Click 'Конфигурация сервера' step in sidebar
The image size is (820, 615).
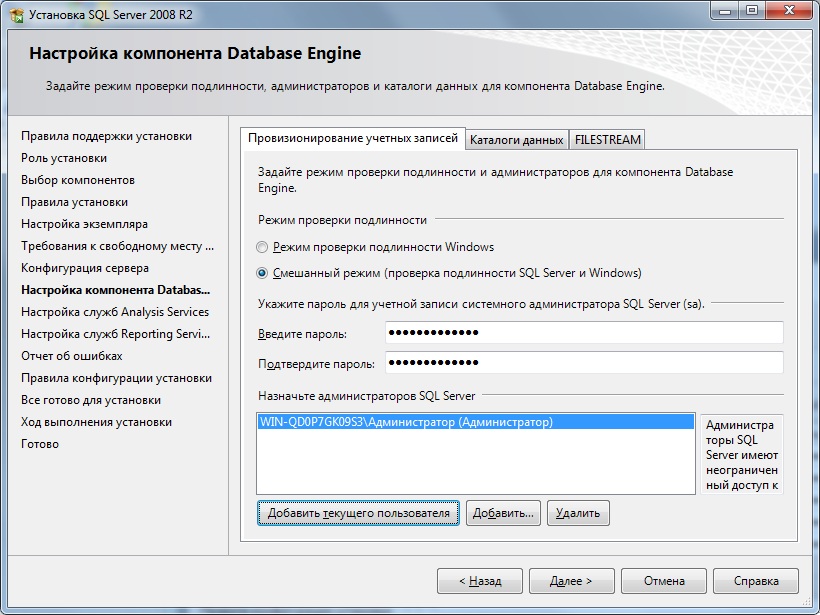(x=85, y=268)
